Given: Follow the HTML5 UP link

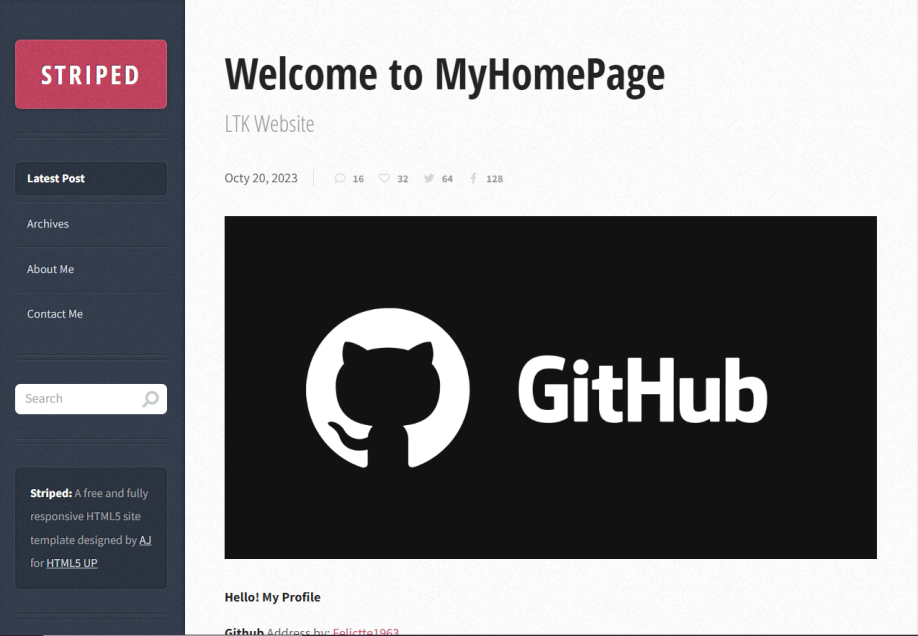Looking at the screenshot, I should coord(72,563).
